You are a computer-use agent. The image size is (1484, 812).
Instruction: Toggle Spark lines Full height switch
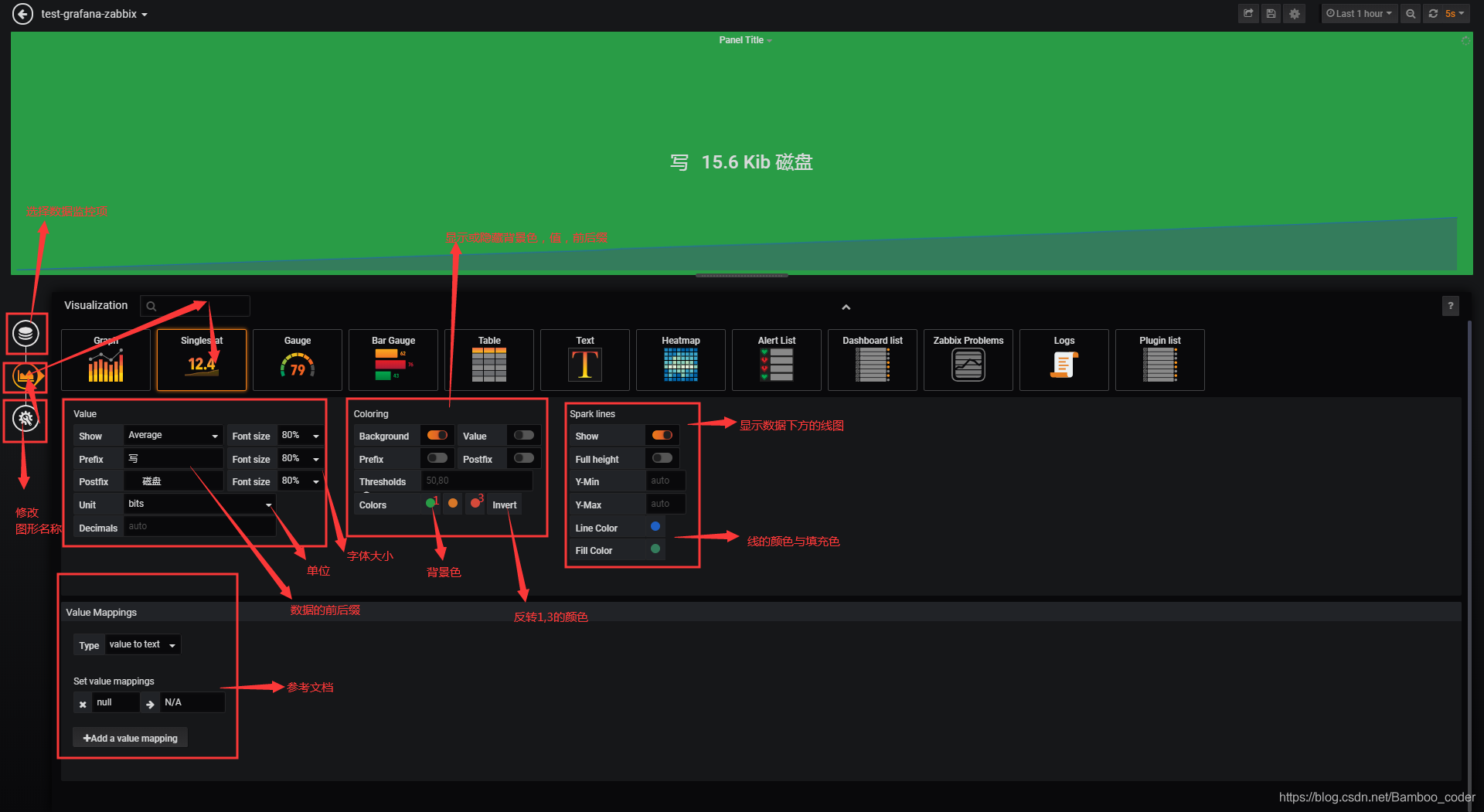[662, 458]
